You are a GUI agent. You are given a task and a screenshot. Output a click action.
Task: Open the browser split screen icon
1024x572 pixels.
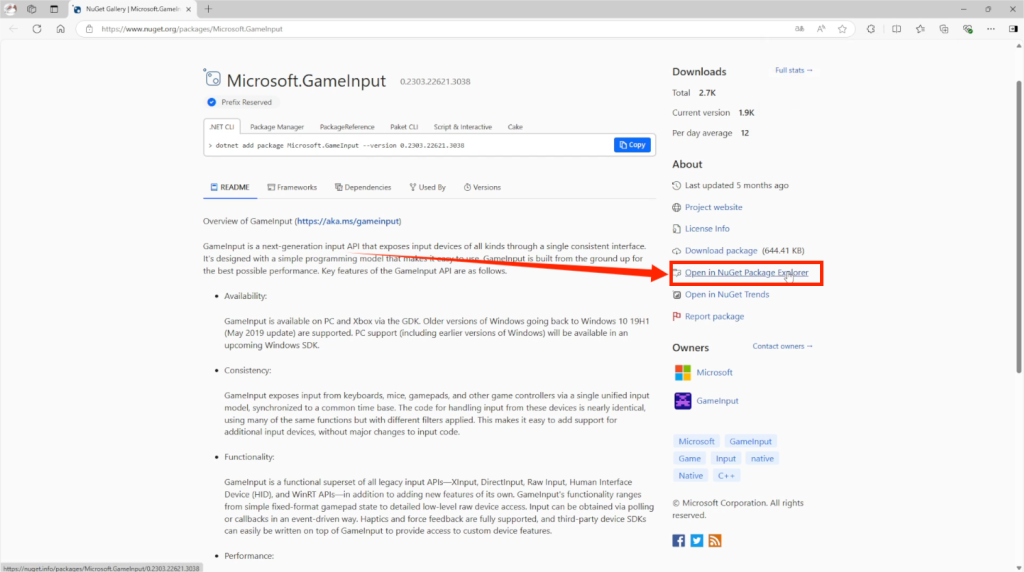895,29
